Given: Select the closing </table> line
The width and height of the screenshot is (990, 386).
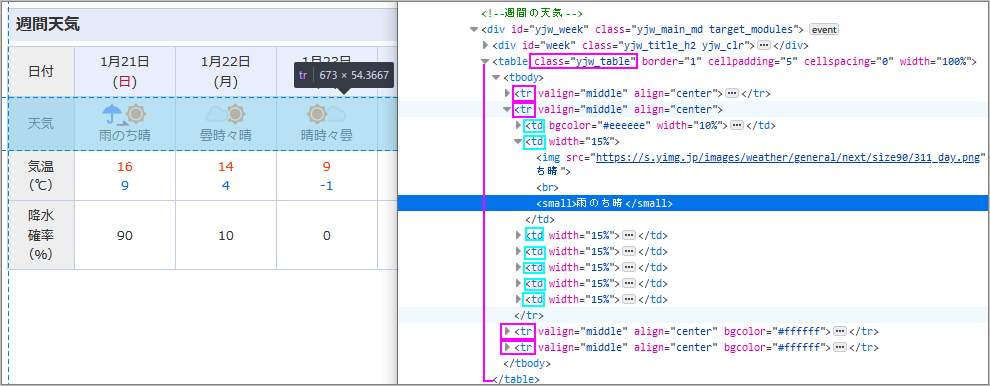Looking at the screenshot, I should point(516,380).
